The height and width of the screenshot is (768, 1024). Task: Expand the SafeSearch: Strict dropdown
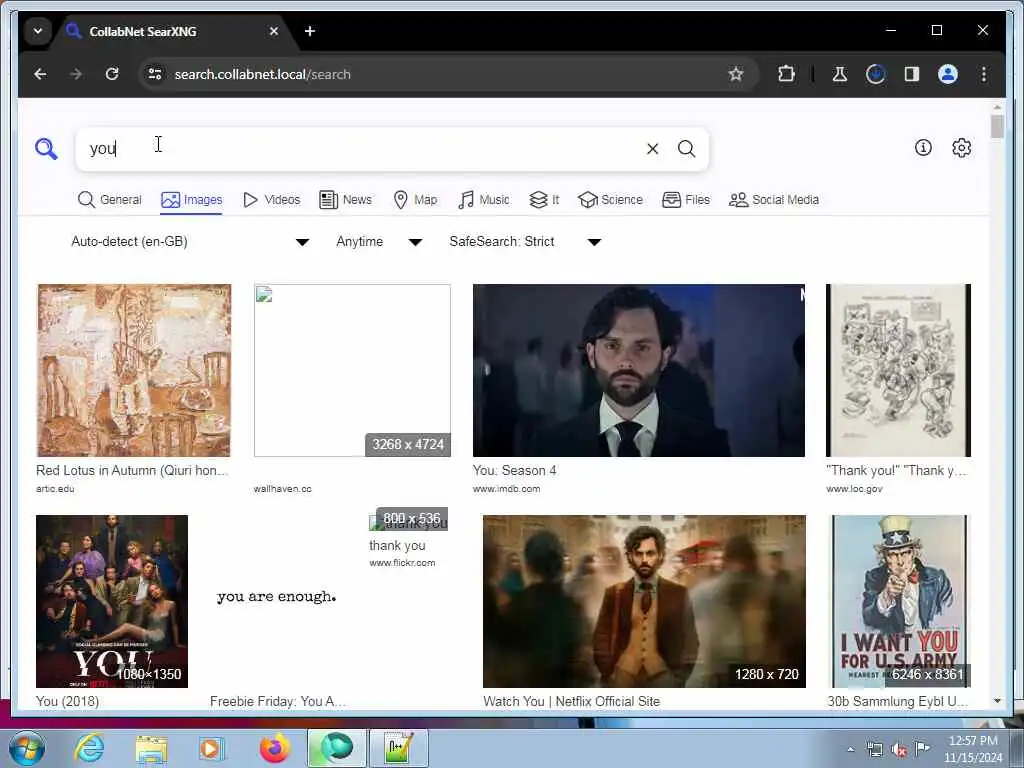click(x=524, y=242)
